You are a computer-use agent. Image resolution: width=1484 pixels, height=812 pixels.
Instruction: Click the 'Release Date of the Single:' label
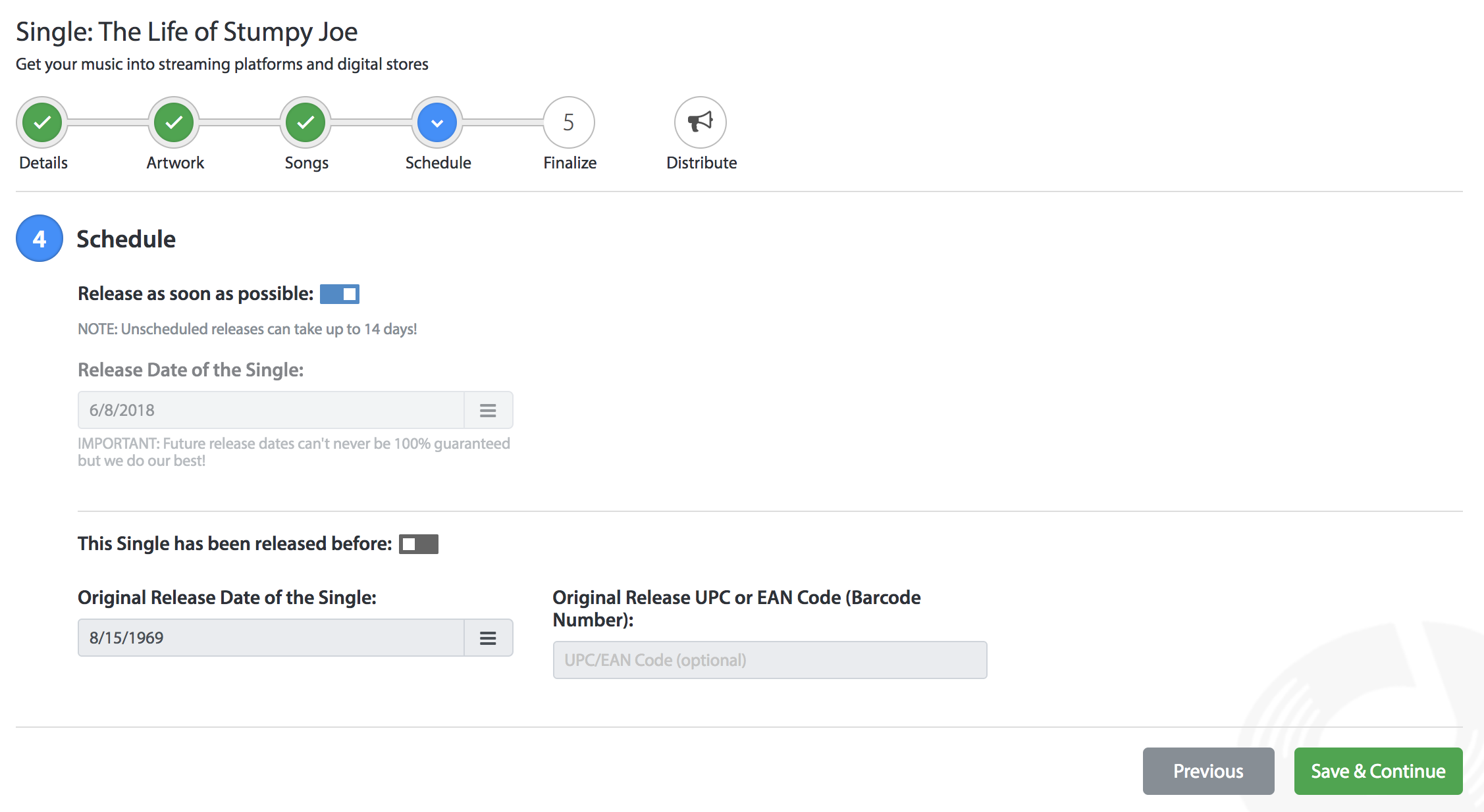pos(191,370)
